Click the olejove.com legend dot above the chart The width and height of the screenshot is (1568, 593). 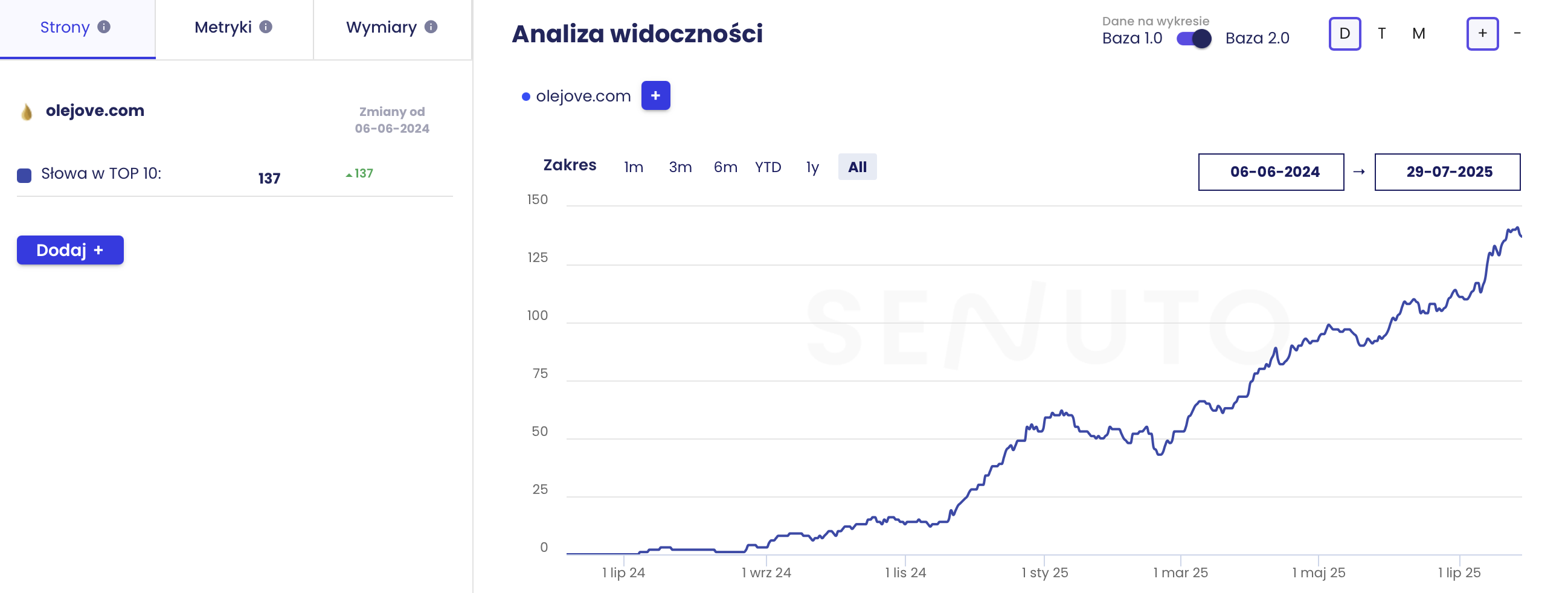tap(525, 95)
